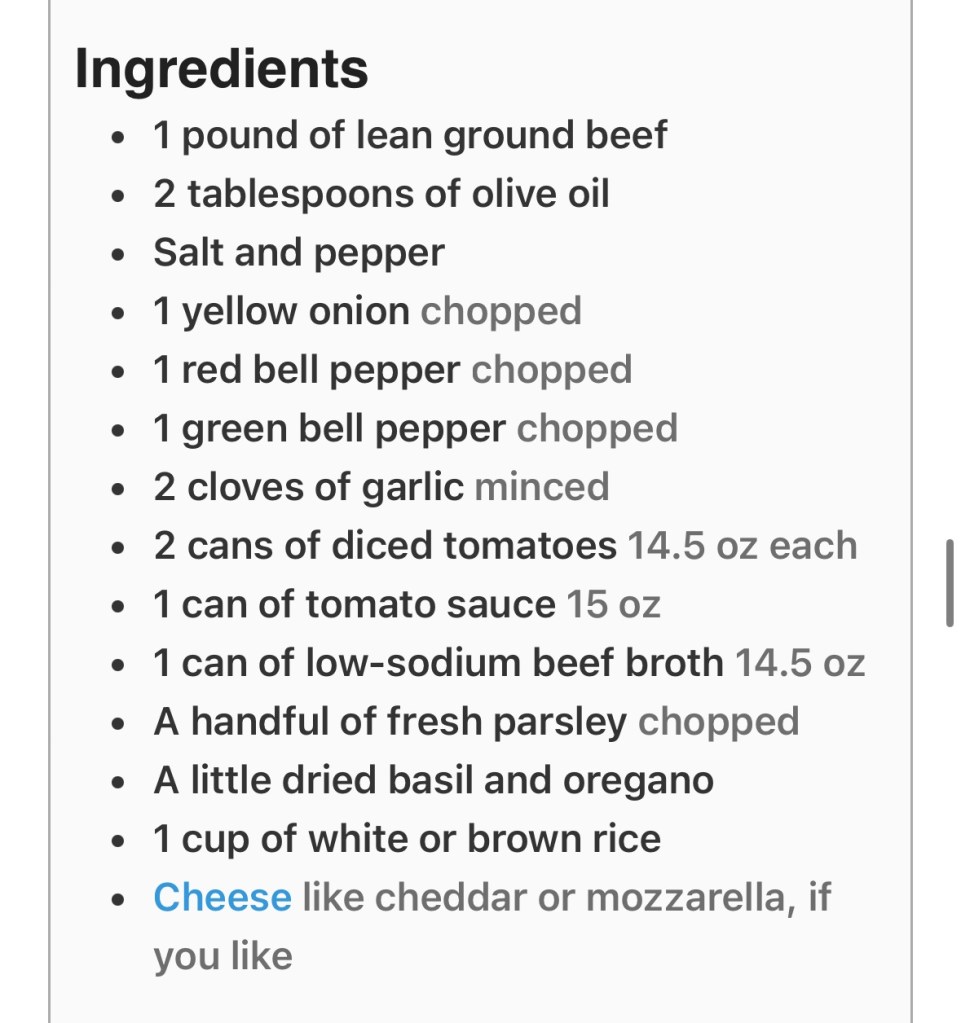961x1023 pixels.
Task: Click the lean ground beef ingredient
Action: tap(410, 135)
